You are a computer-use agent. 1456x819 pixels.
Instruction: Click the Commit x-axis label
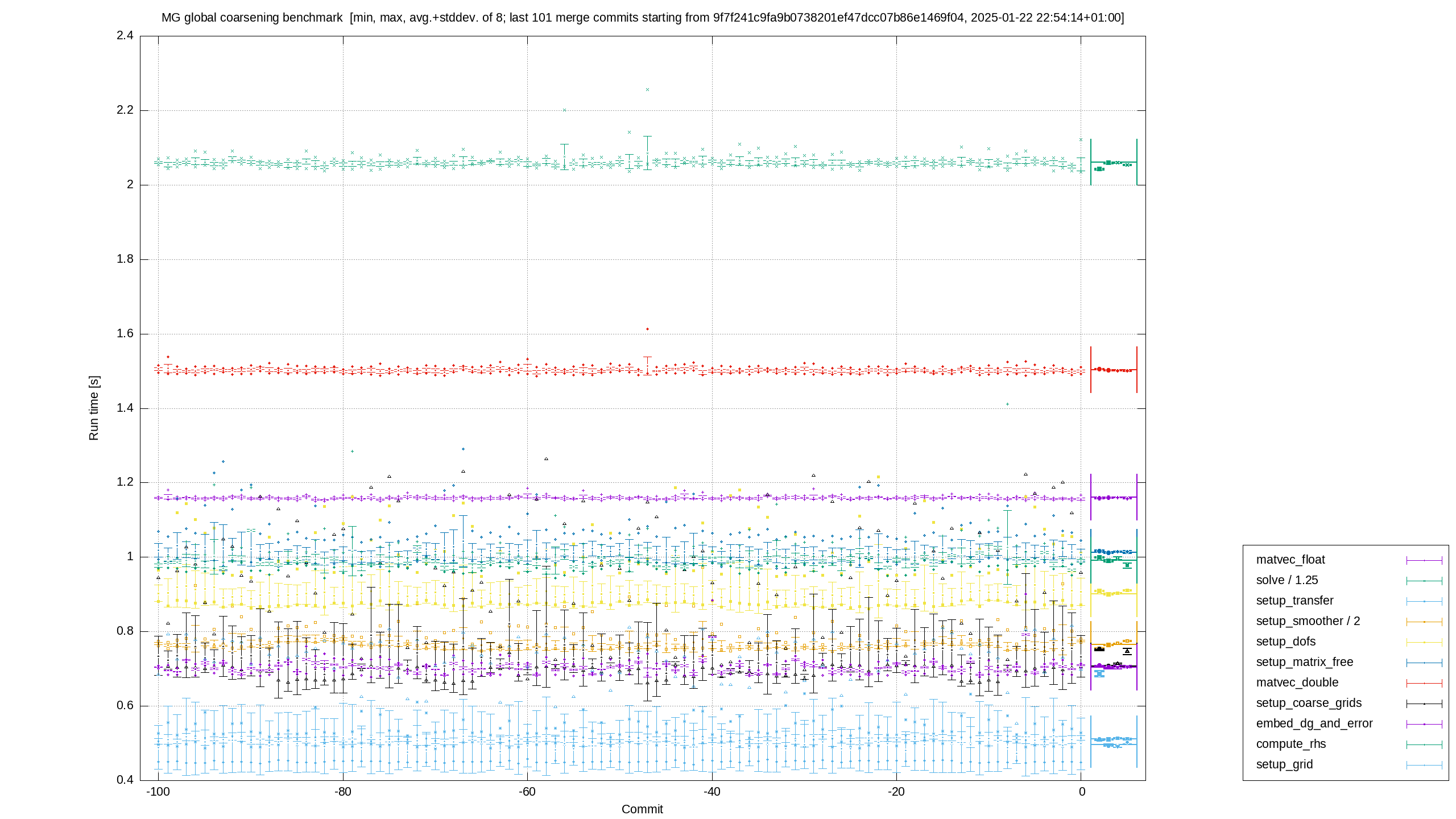click(642, 809)
